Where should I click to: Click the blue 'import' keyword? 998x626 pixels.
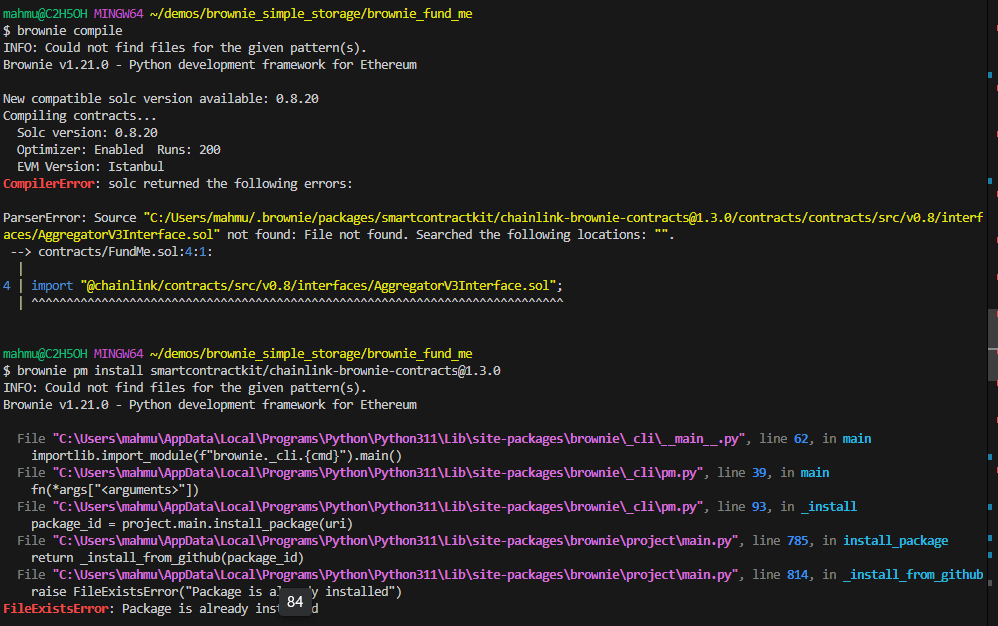(52, 286)
